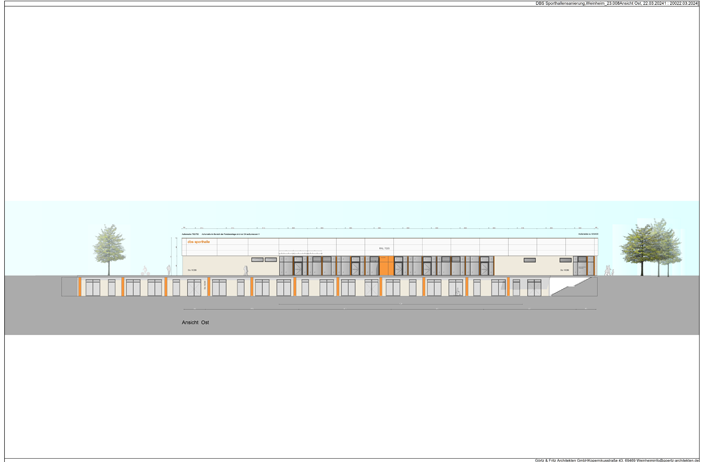The height and width of the screenshot is (462, 705).
Task: Click the orange vertical stripe at the building's right edge
Action: pos(592,266)
